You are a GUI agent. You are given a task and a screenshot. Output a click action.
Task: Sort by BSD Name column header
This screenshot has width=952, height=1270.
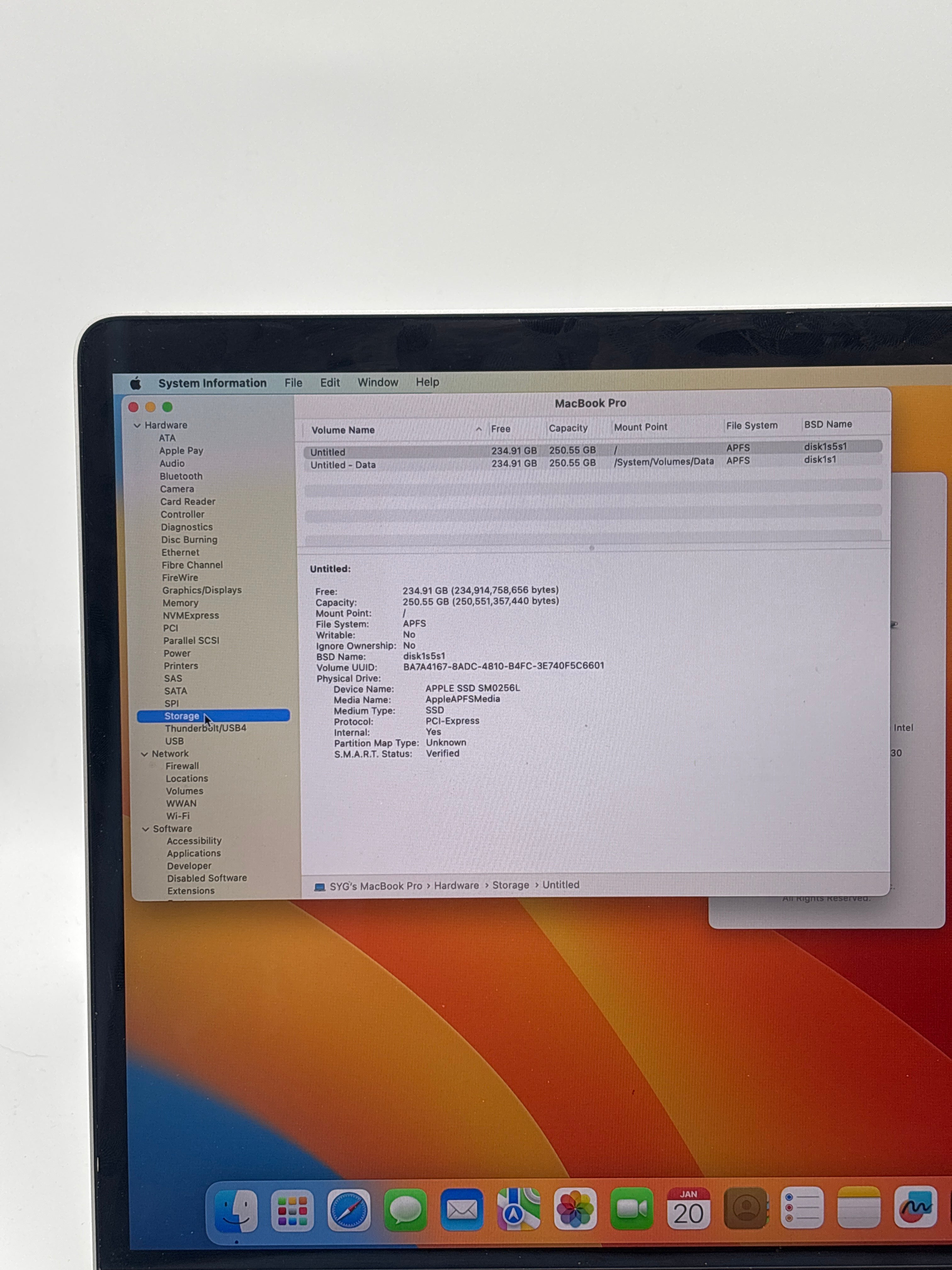point(827,424)
